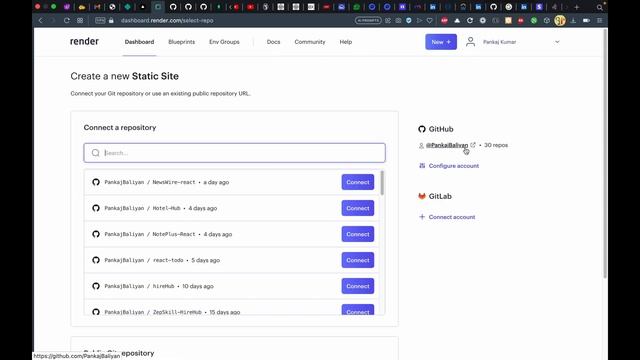Image resolution: width=640 pixels, height=360 pixels.
Task: Click the plus icon beside Connect account
Action: coord(422,217)
